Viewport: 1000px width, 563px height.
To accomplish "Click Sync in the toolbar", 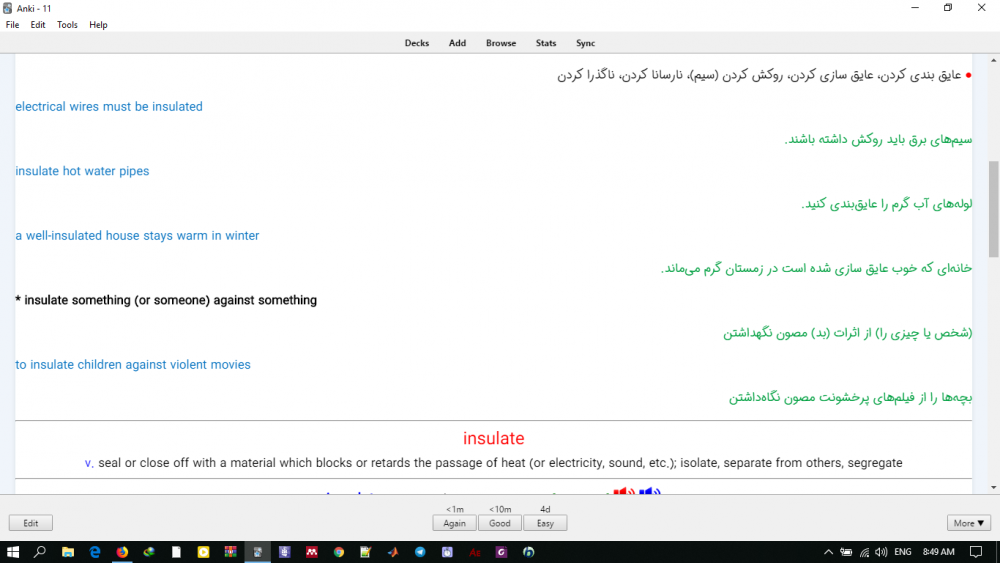I will (585, 43).
